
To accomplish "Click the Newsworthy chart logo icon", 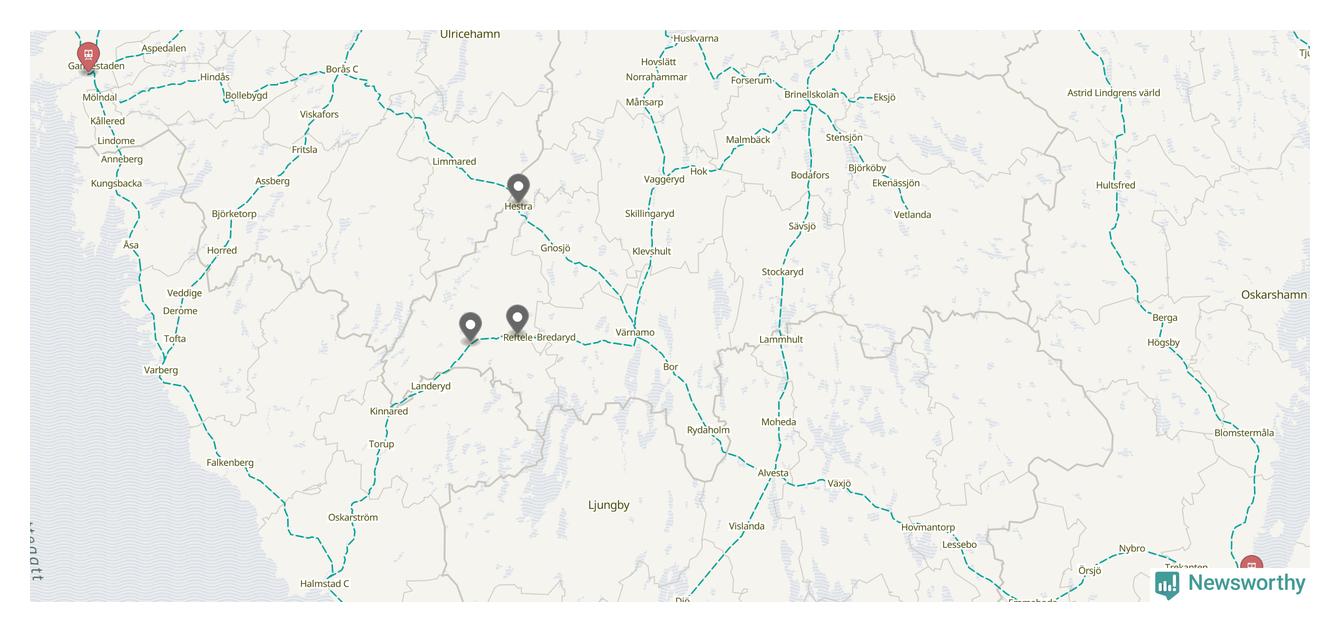I will pyautogui.click(x=1167, y=584).
